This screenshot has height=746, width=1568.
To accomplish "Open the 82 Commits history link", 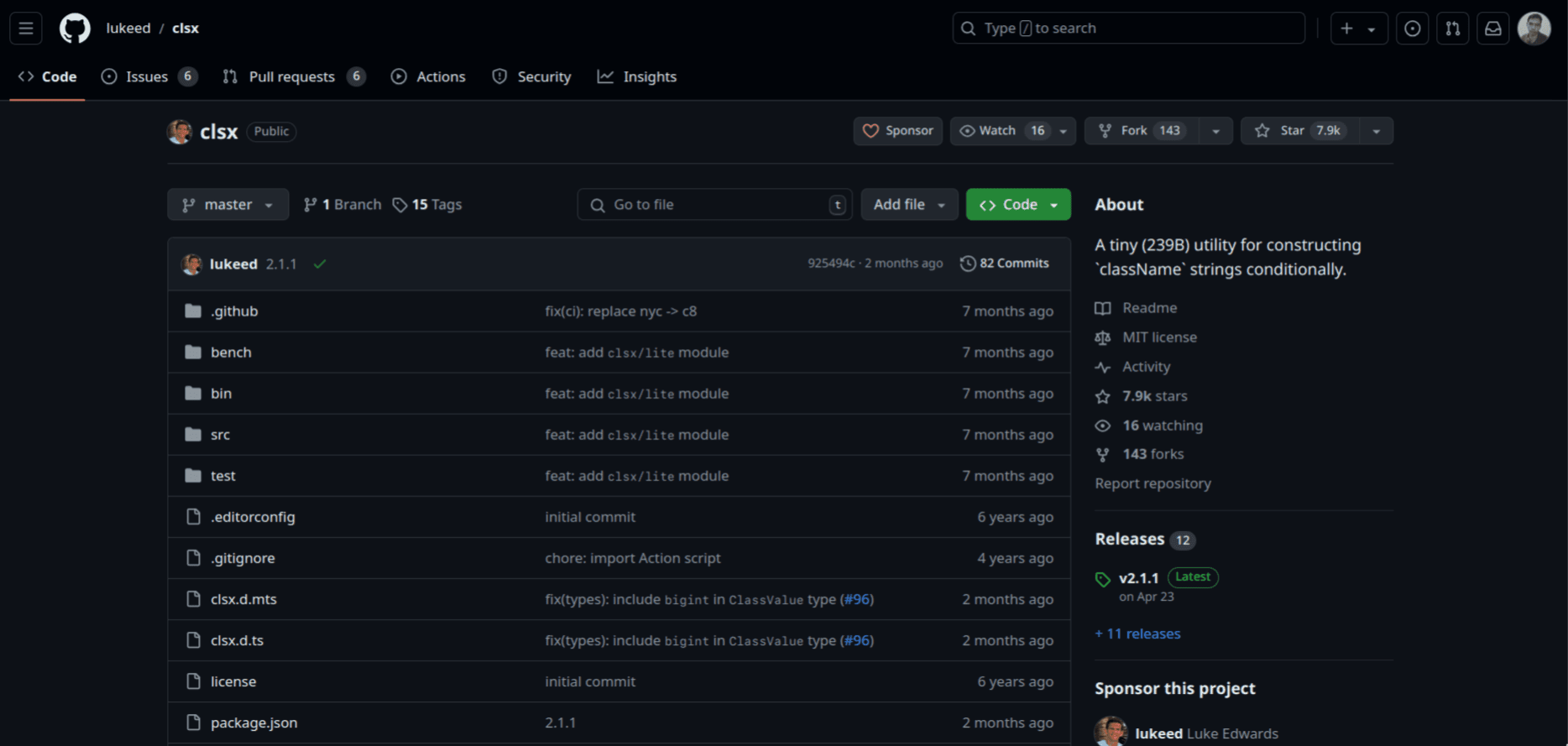I will 1005,263.
